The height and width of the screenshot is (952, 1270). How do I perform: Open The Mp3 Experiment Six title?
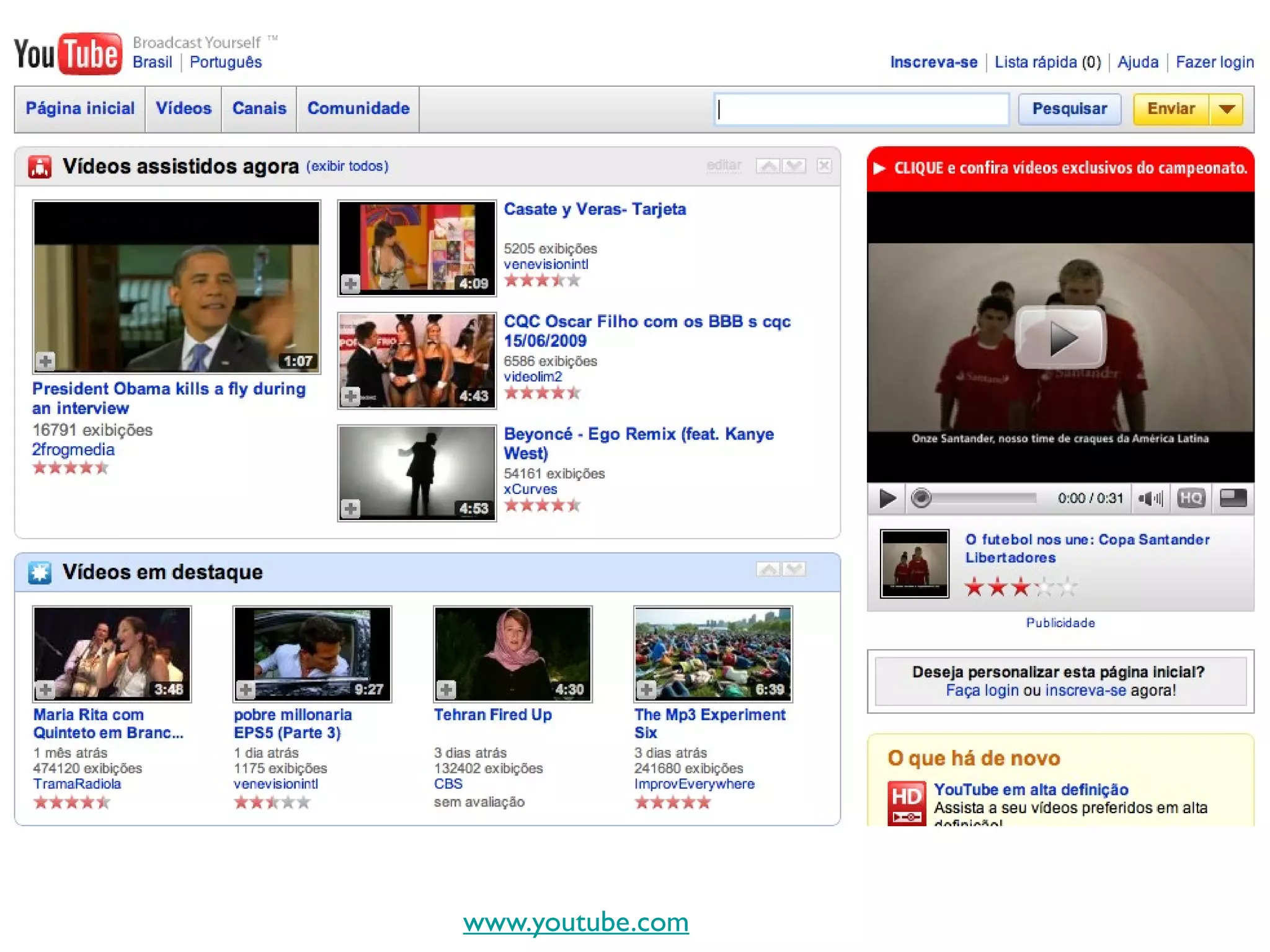[709, 723]
